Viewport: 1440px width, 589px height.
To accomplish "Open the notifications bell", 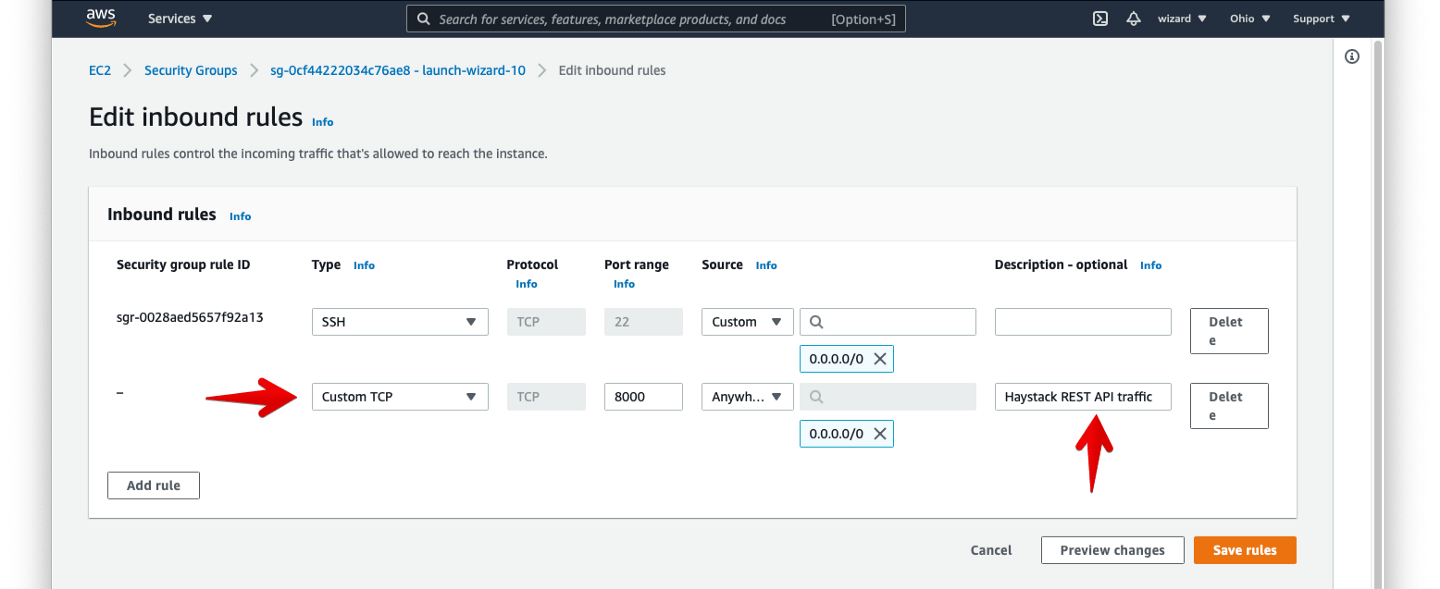I will [1133, 19].
